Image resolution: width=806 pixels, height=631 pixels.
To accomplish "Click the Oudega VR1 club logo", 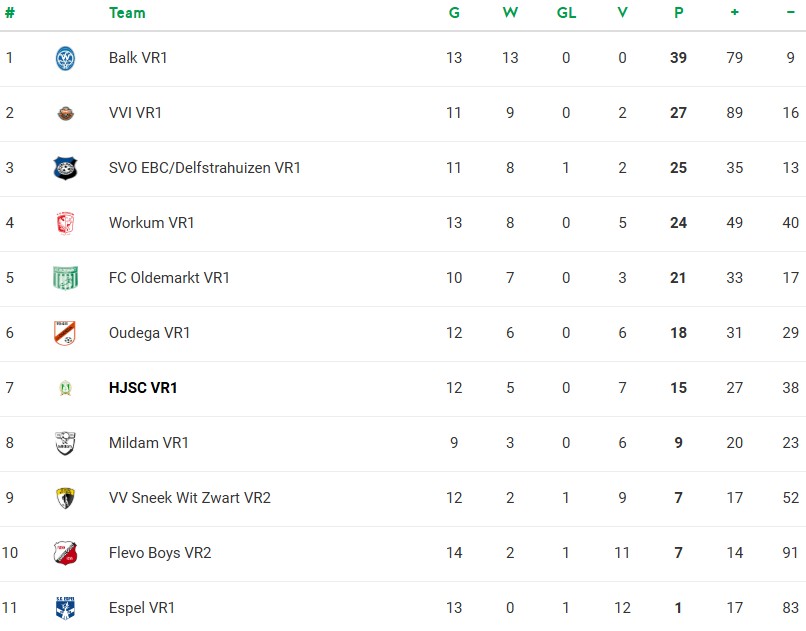I will [65, 333].
